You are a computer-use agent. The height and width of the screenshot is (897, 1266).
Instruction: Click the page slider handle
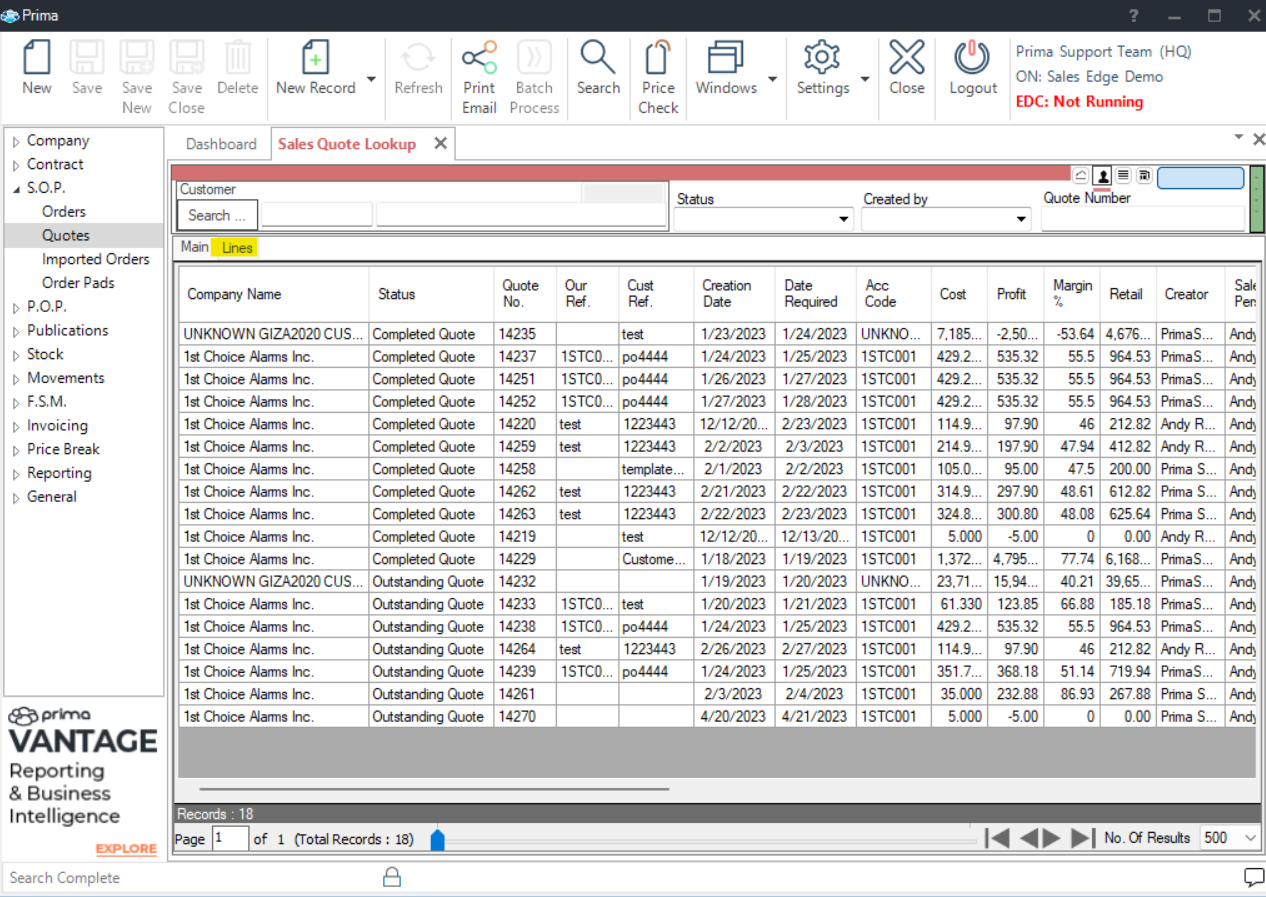click(437, 839)
